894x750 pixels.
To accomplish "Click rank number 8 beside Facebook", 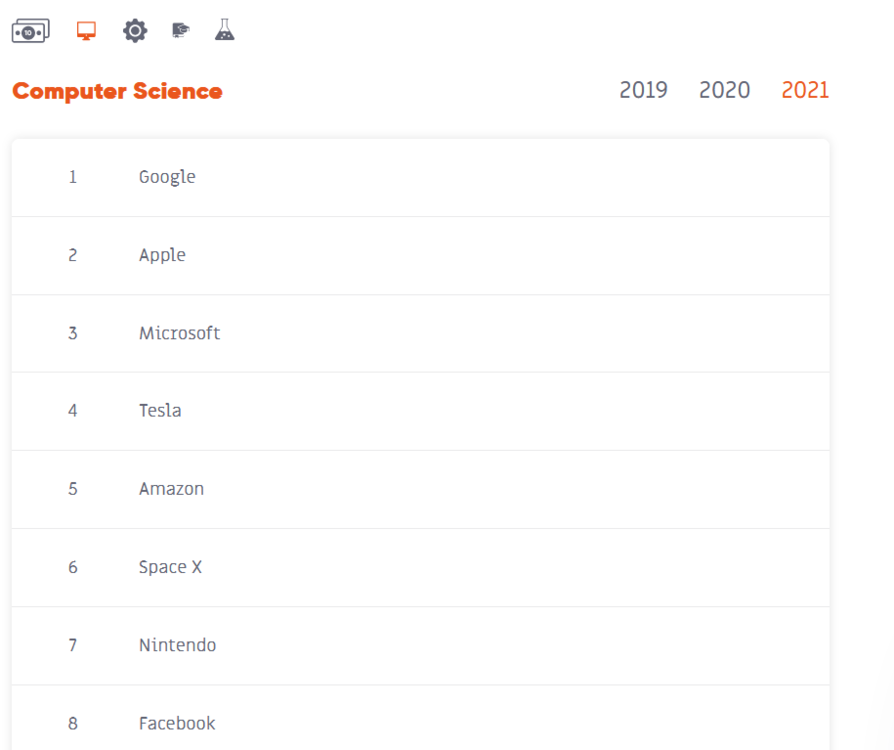I will 72,723.
